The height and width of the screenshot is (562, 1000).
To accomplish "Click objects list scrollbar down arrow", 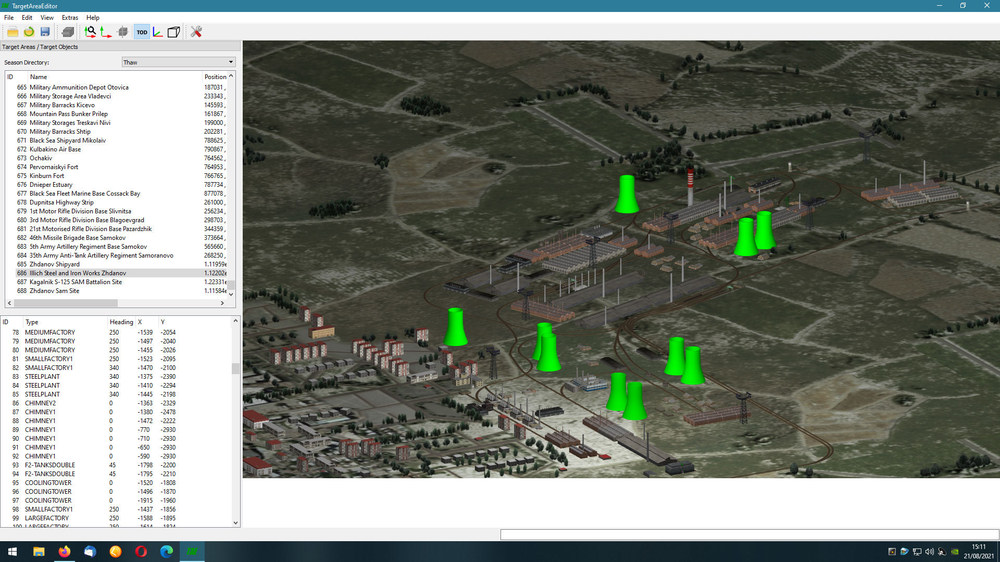I will pyautogui.click(x=235, y=523).
